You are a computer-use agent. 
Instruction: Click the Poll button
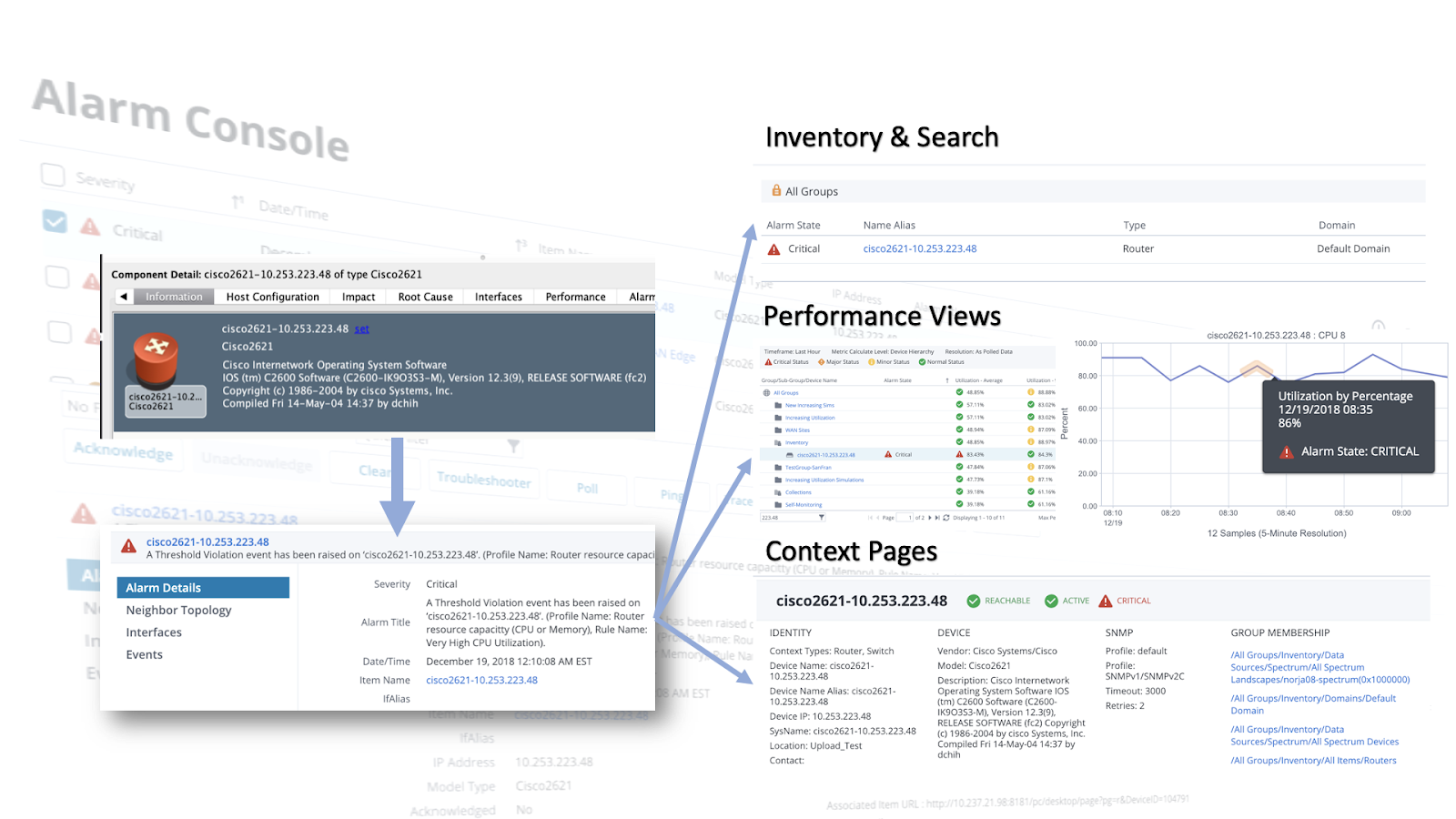(587, 489)
